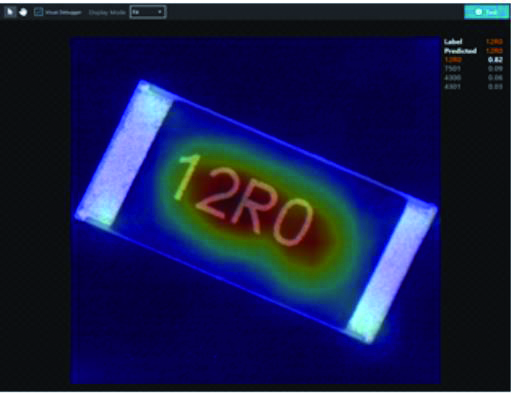Image resolution: width=511 pixels, height=393 pixels.
Task: Toggle the Visual Debugger checkbox
Action: point(39,12)
